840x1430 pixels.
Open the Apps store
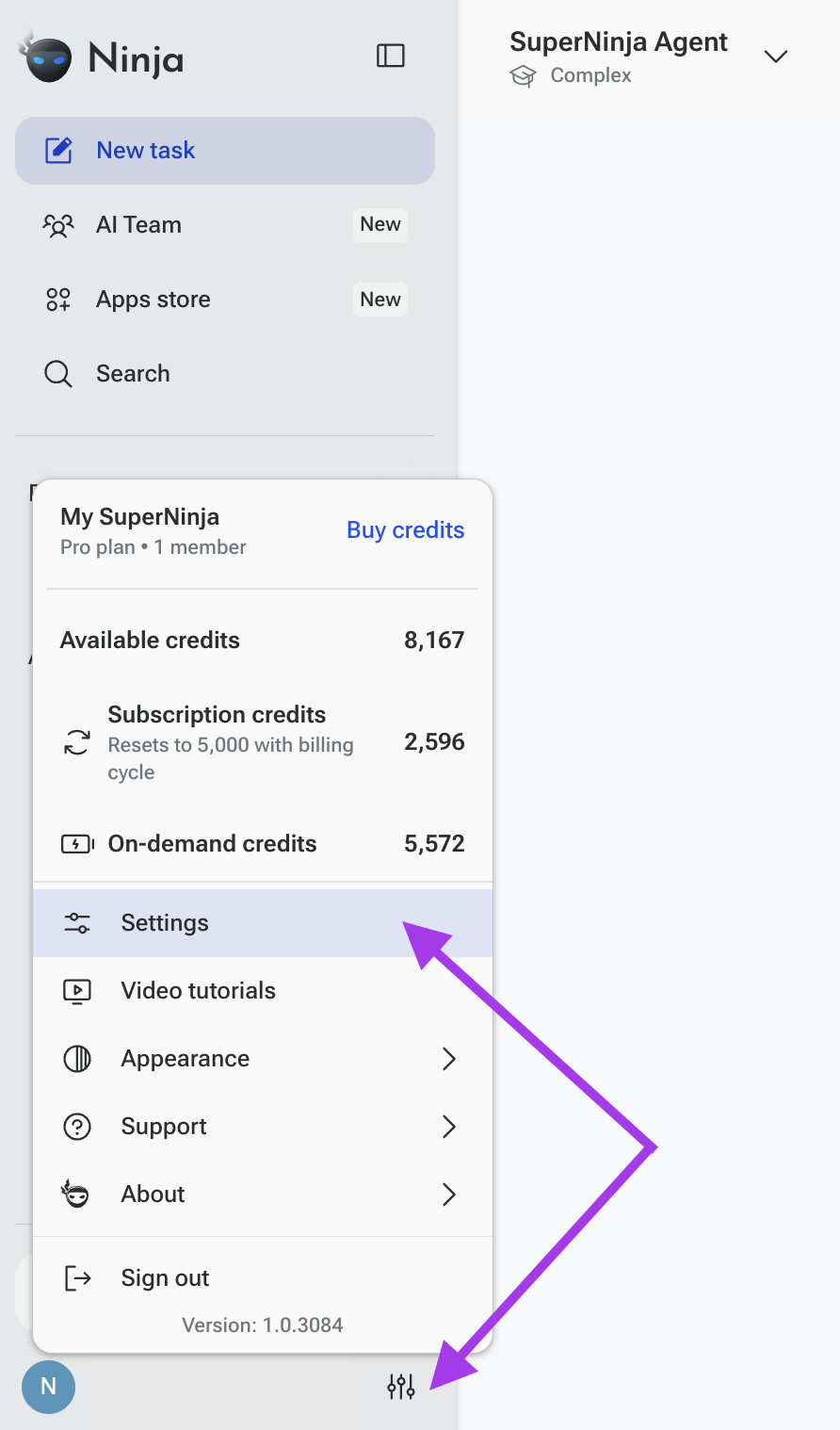225,300
